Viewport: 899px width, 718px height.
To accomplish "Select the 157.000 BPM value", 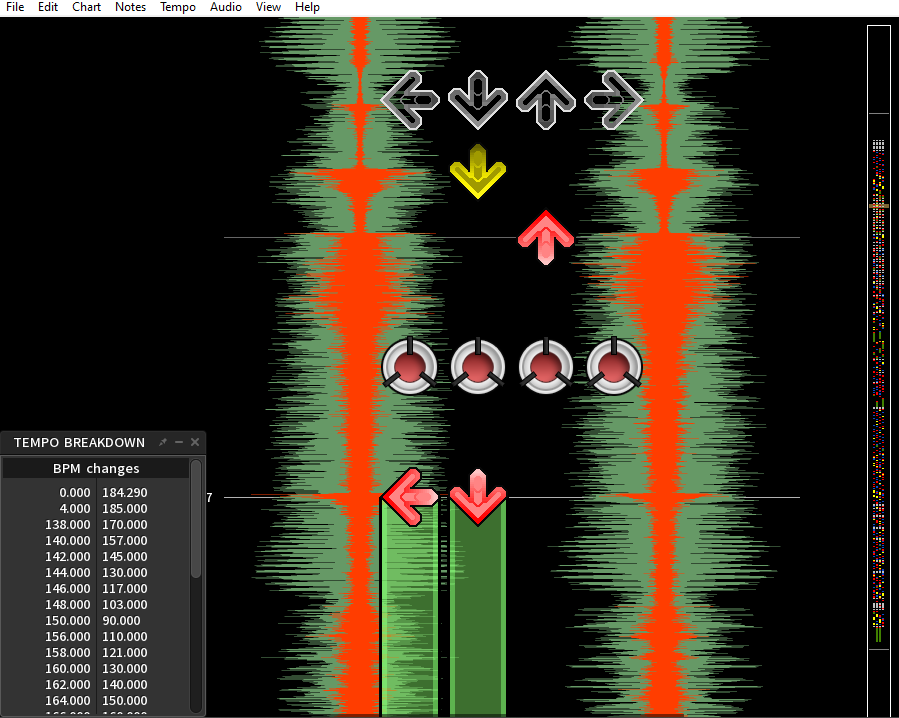I will pos(124,541).
